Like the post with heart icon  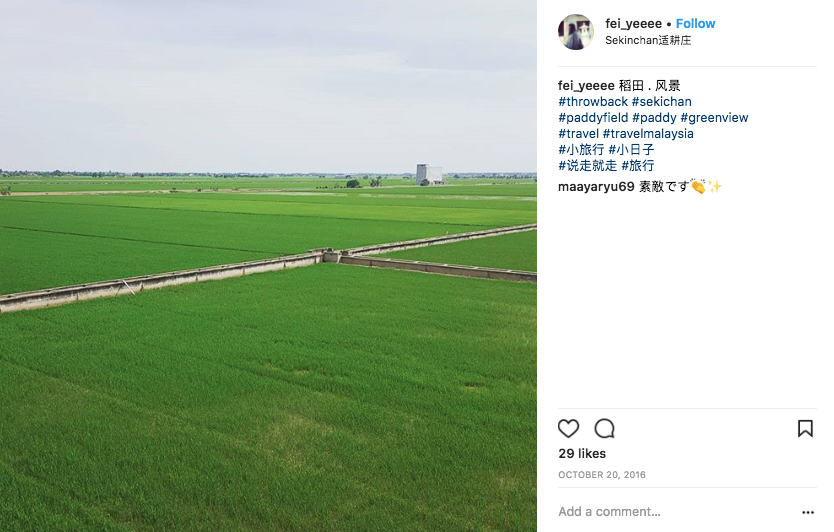pyautogui.click(x=568, y=428)
